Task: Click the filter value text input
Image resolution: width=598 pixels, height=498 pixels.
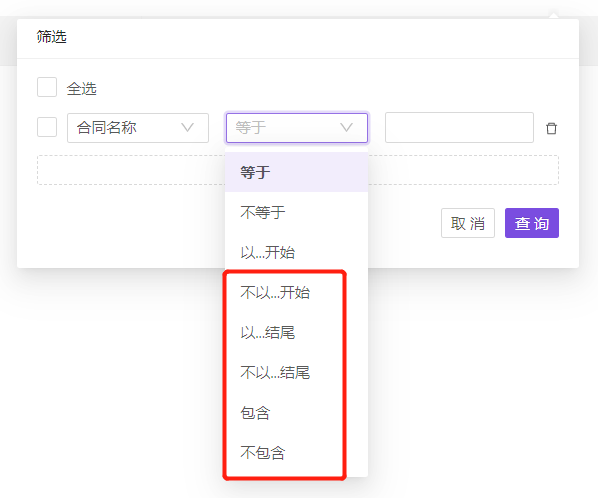Action: point(459,127)
